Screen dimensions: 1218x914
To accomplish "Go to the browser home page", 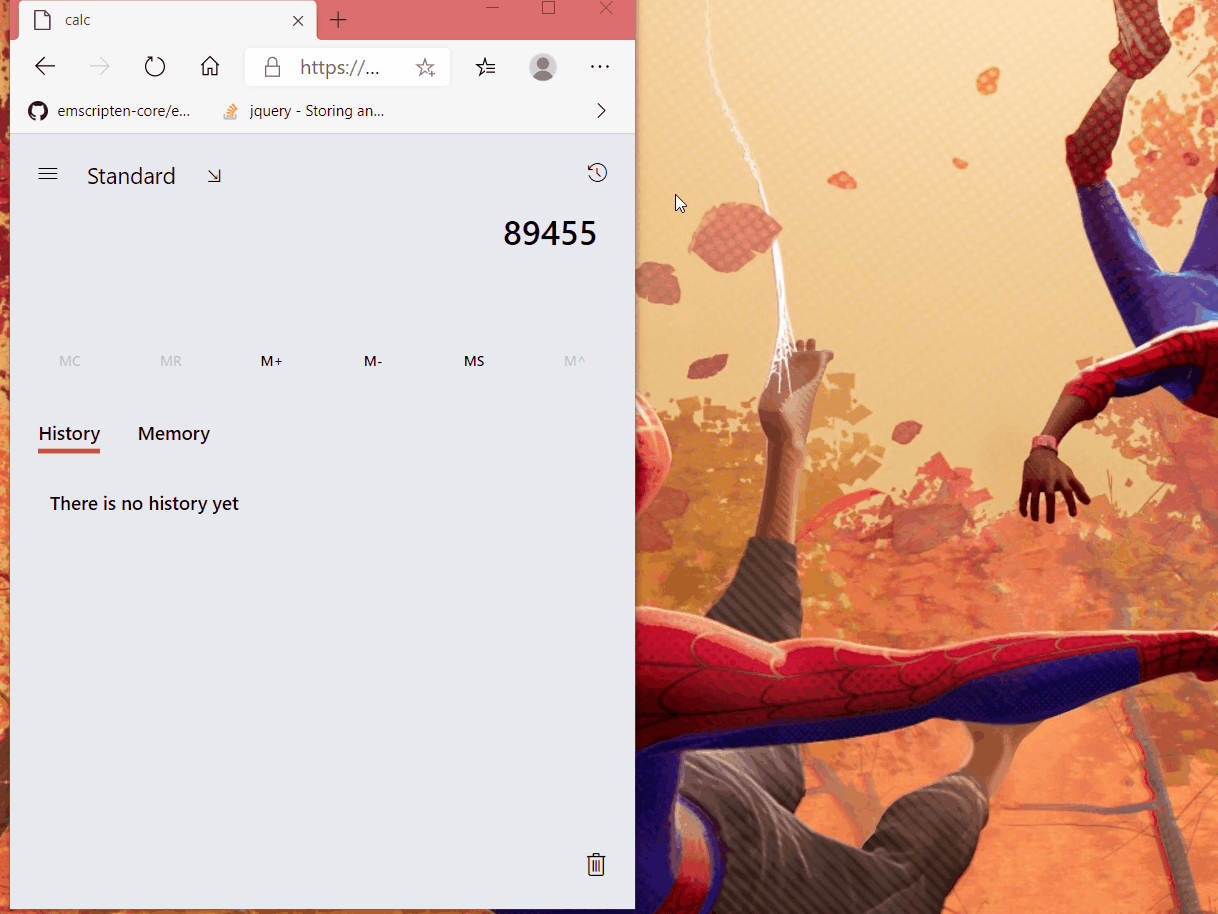I will [x=209, y=67].
